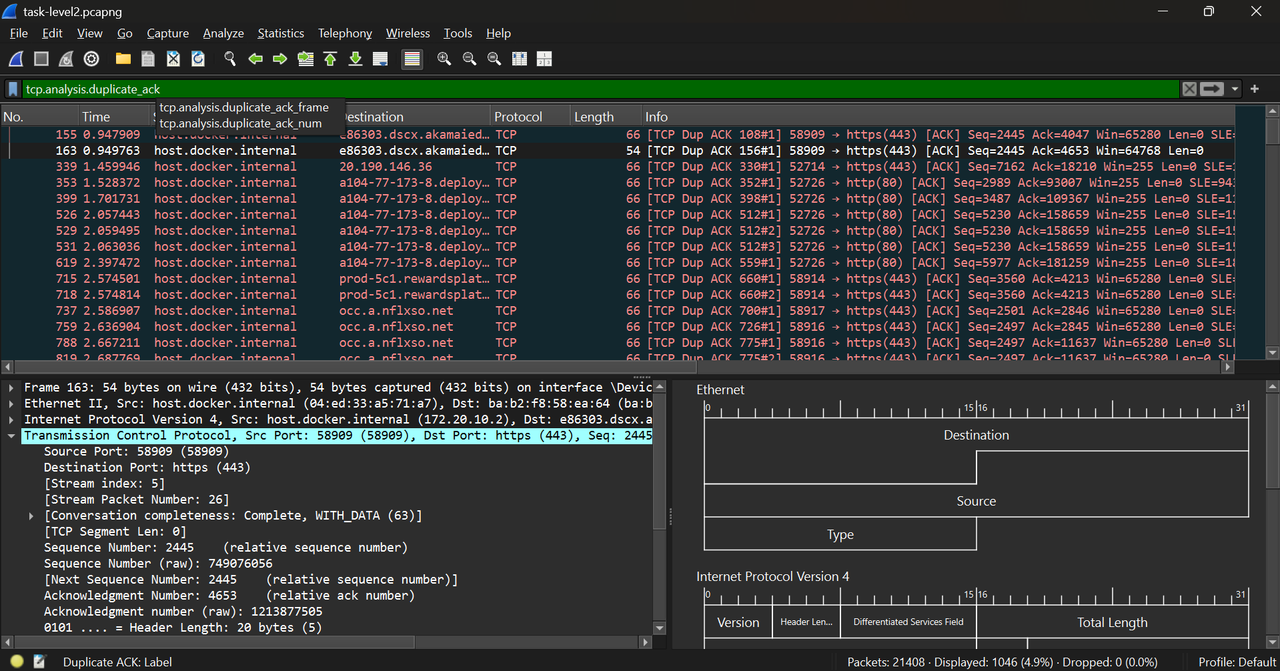Start capturing packets with the shark fin icon
The height and width of the screenshot is (671, 1280).
[17, 59]
